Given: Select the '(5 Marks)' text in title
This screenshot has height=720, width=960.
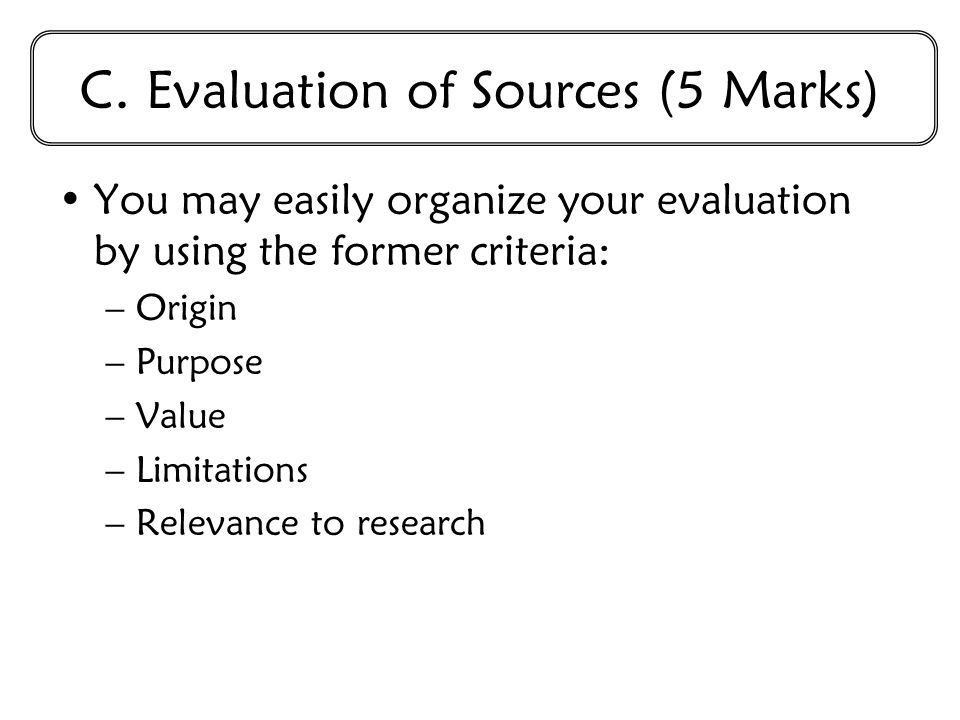Looking at the screenshot, I should pos(769,92).
